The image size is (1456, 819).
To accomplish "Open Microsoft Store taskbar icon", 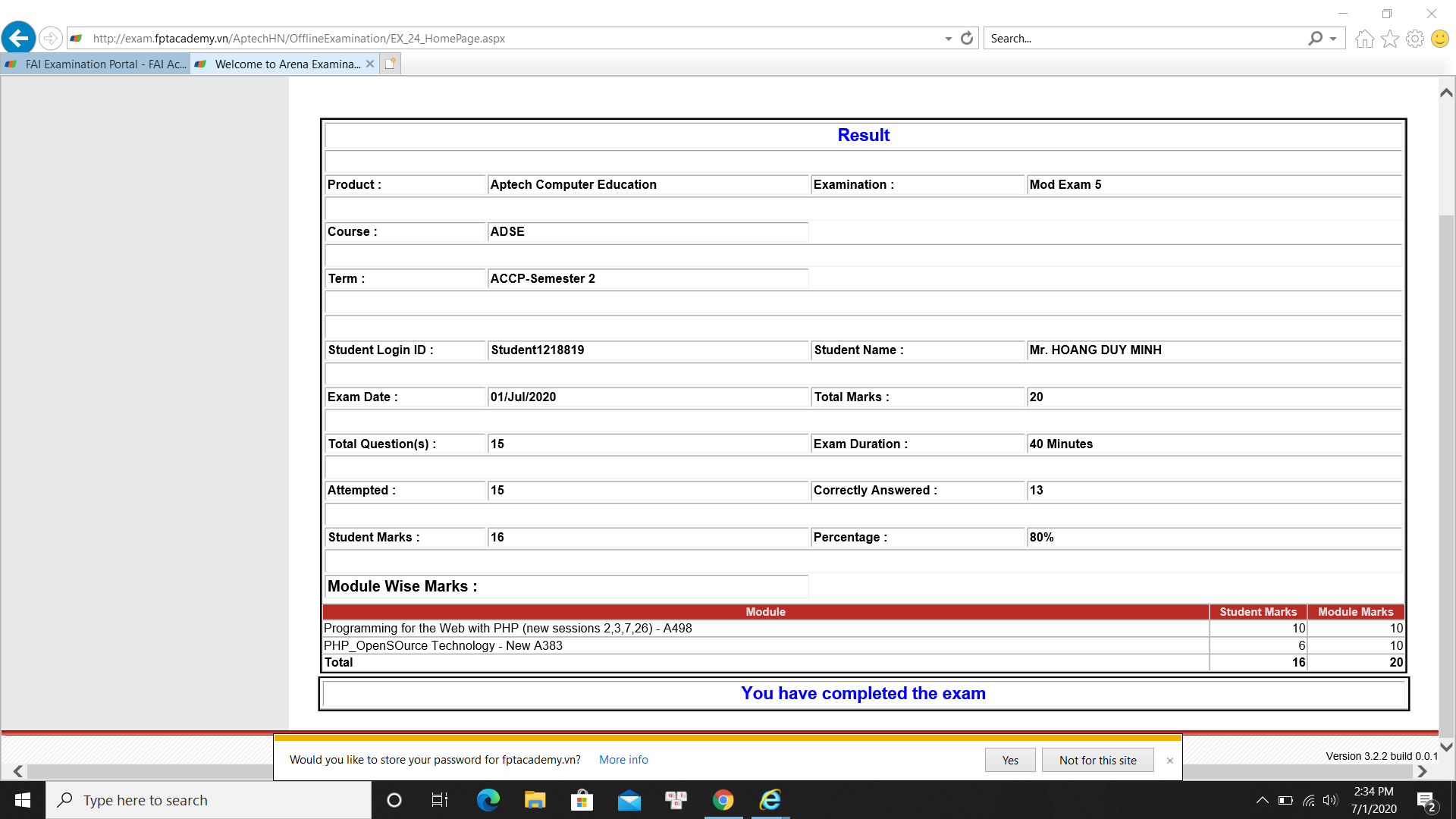I will 582,800.
